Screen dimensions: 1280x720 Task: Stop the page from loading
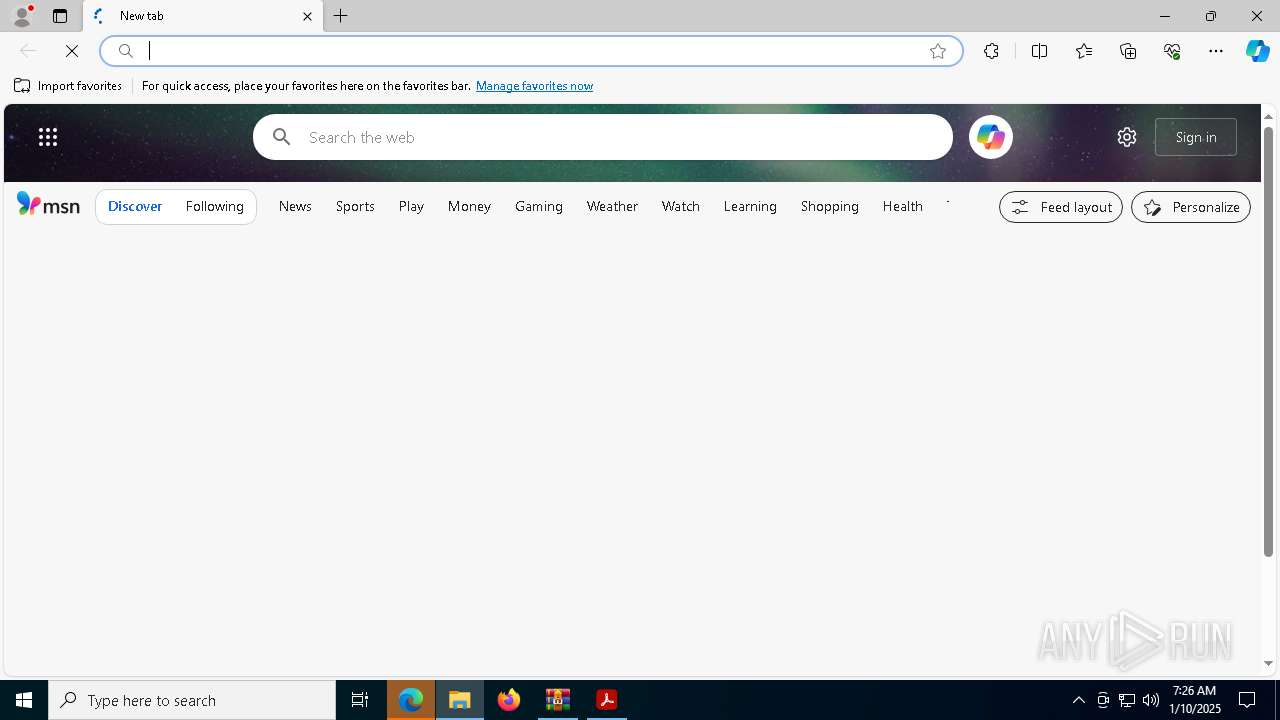[72, 51]
